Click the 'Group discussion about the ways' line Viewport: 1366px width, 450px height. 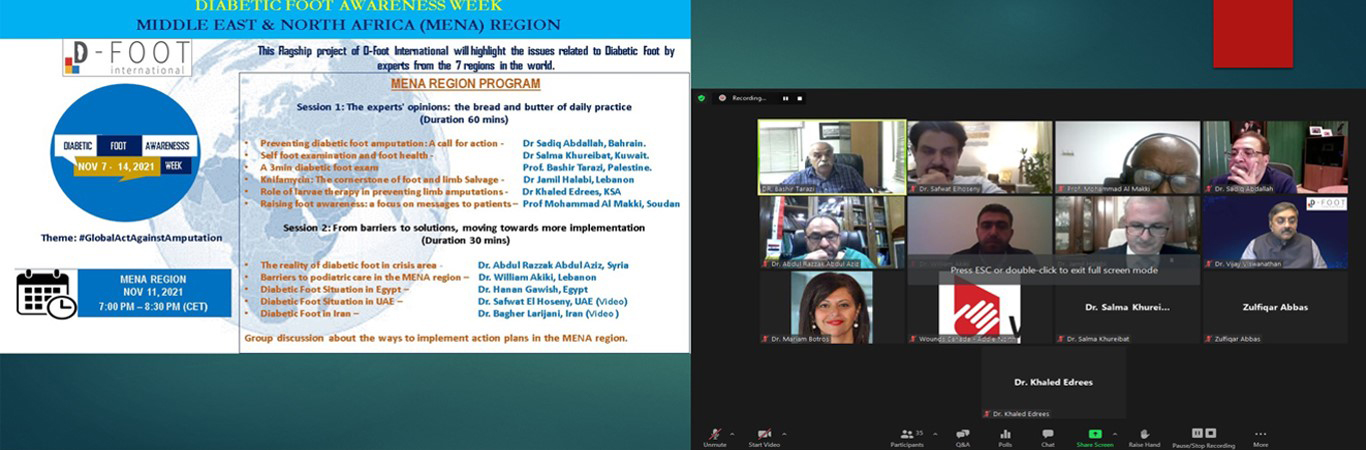[x=436, y=338]
